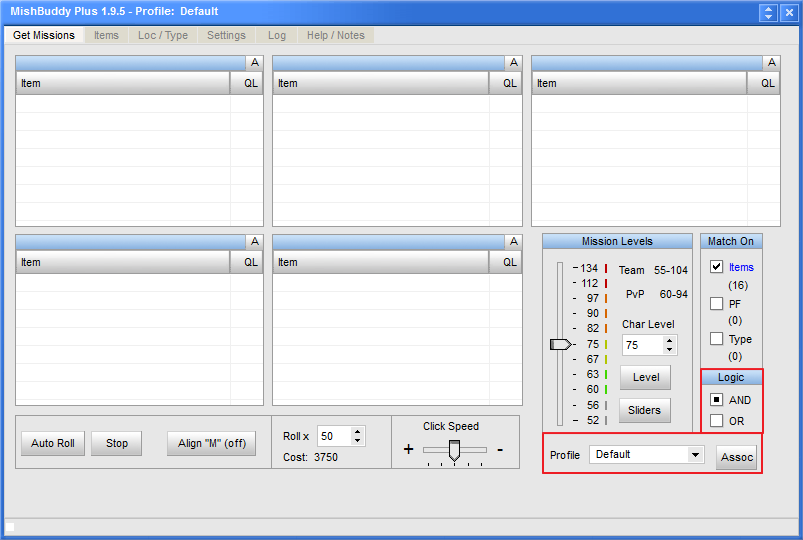
Task: Open the Settings tab
Action: click(x=226, y=35)
